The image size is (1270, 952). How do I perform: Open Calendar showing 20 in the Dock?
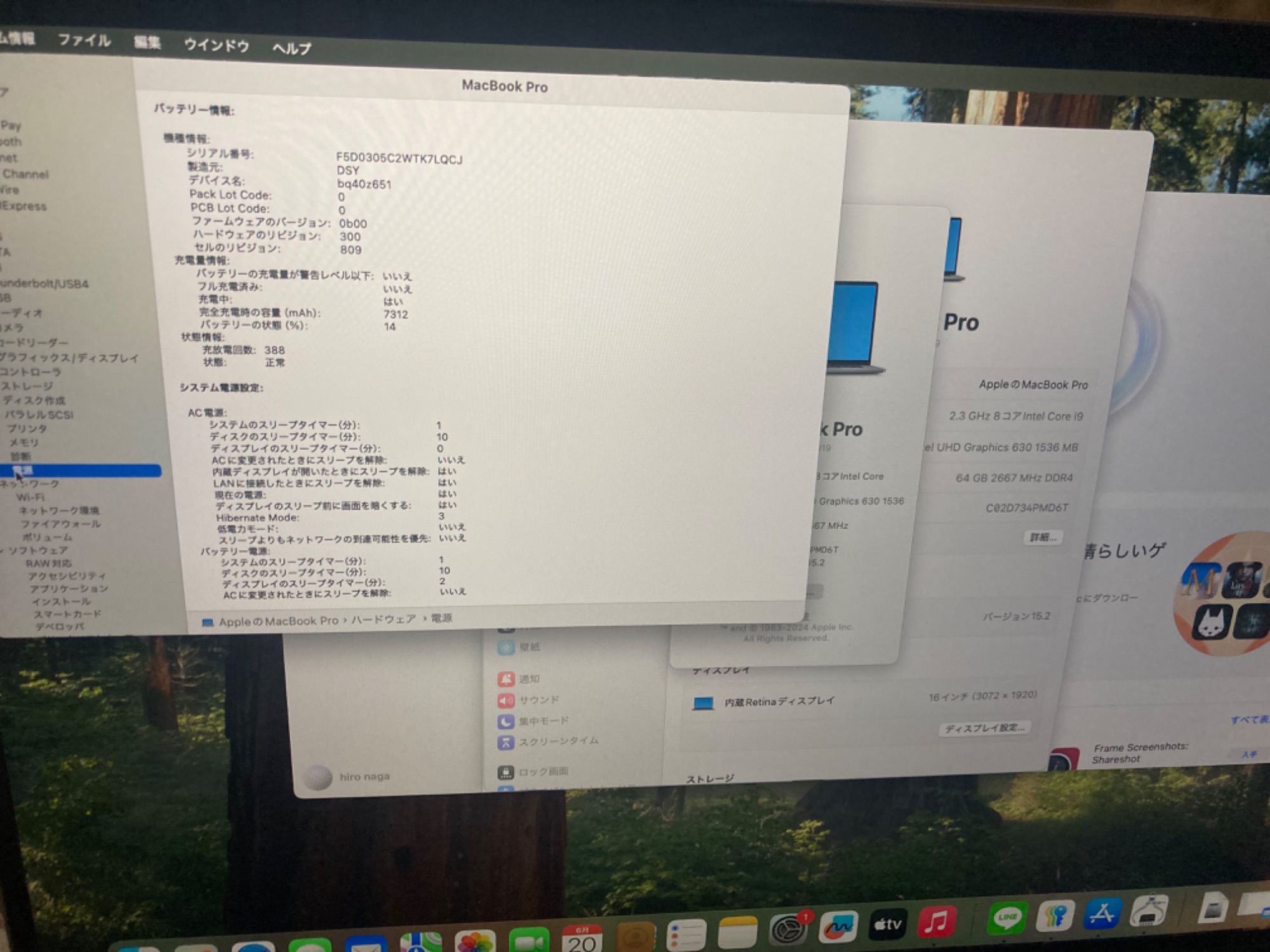(x=582, y=938)
